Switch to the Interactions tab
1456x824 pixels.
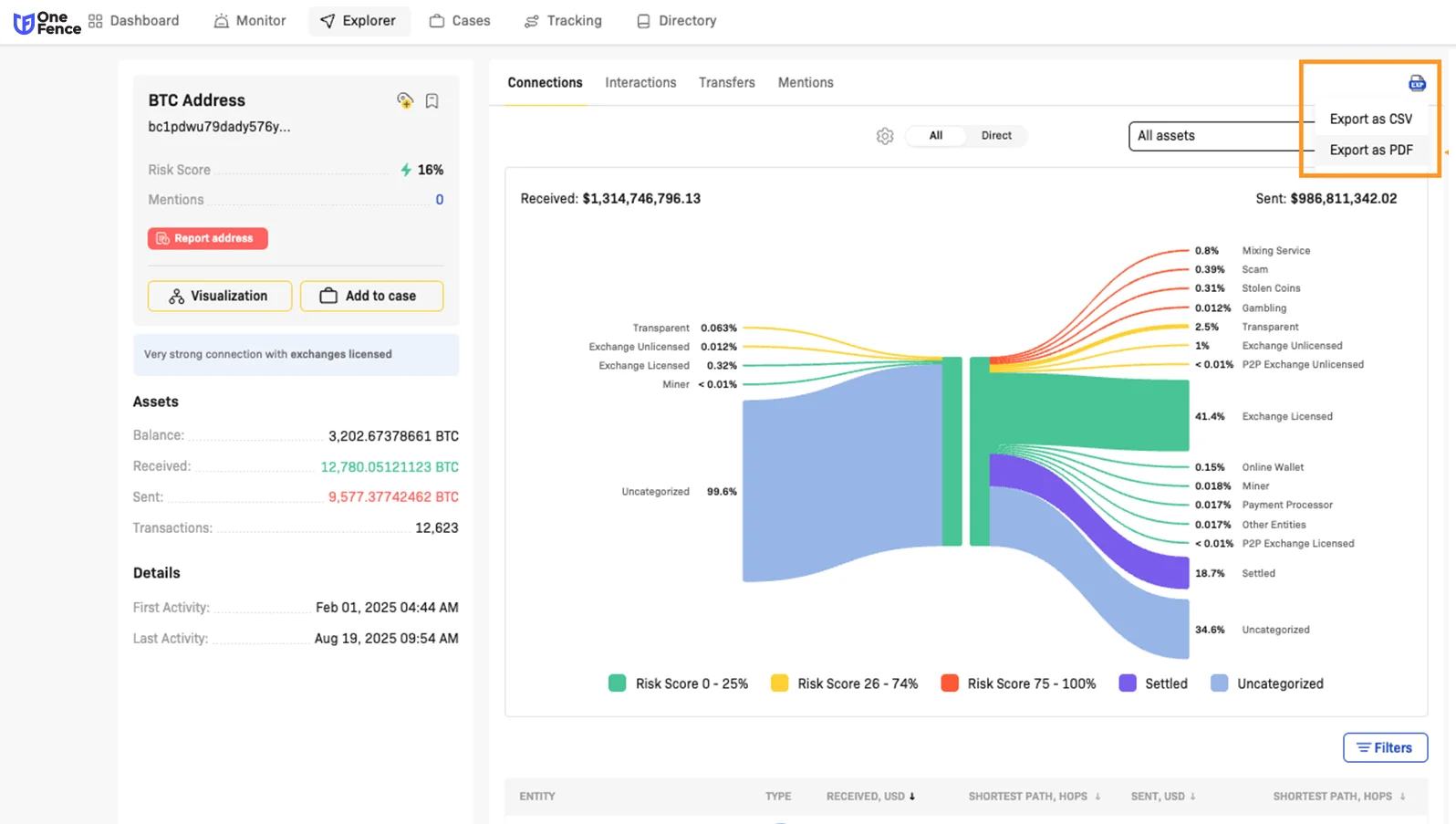(x=640, y=82)
